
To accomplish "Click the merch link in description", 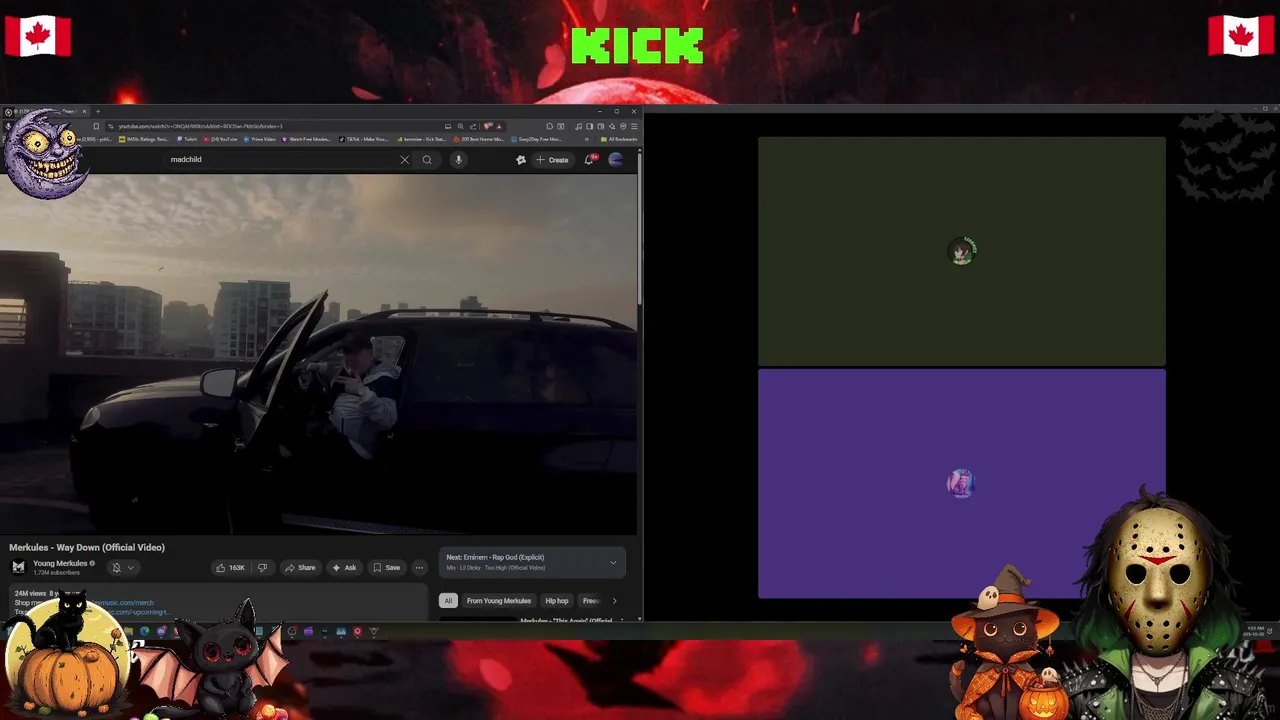I will (122, 603).
